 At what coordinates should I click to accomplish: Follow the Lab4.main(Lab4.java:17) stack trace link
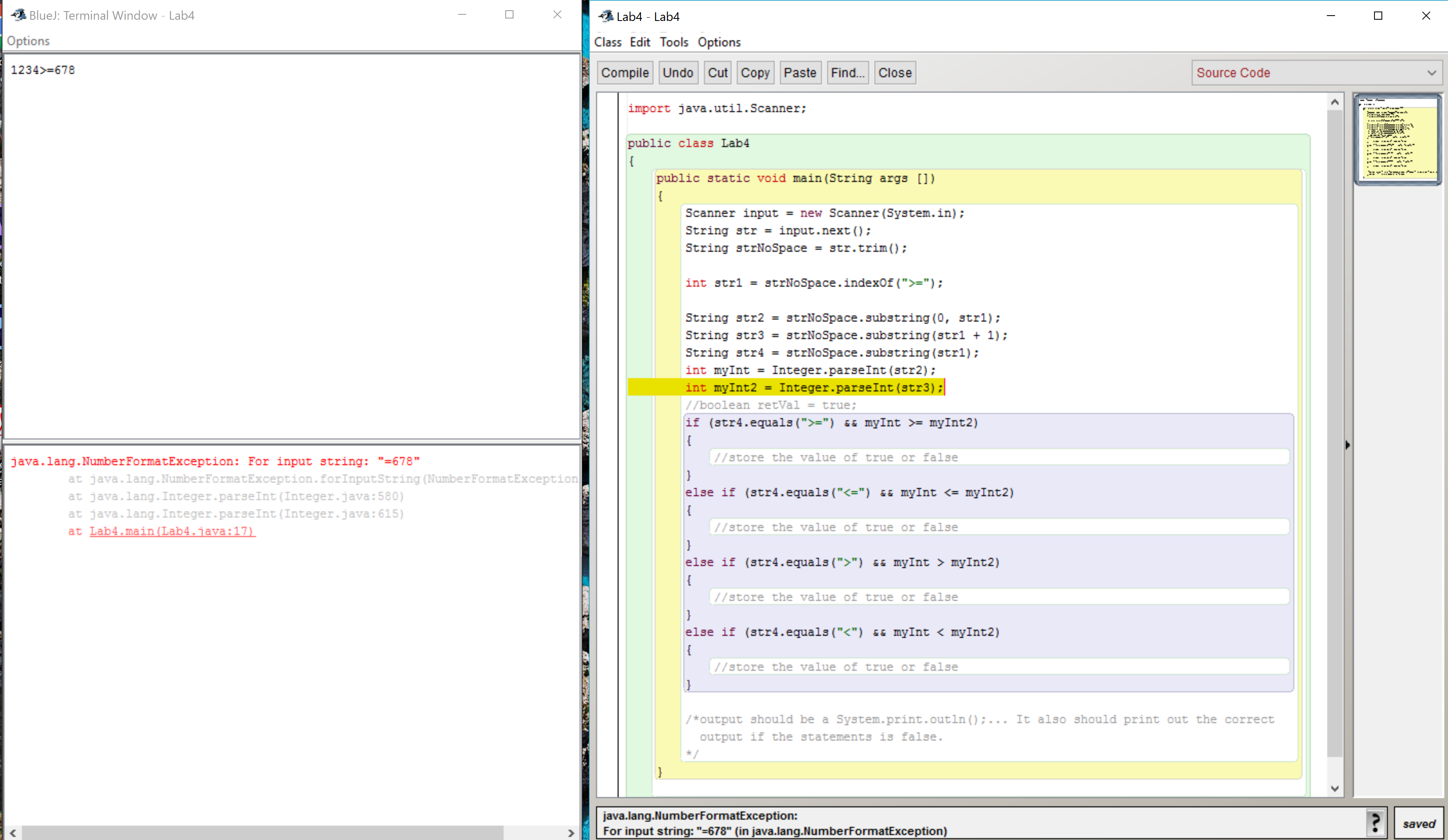tap(173, 532)
